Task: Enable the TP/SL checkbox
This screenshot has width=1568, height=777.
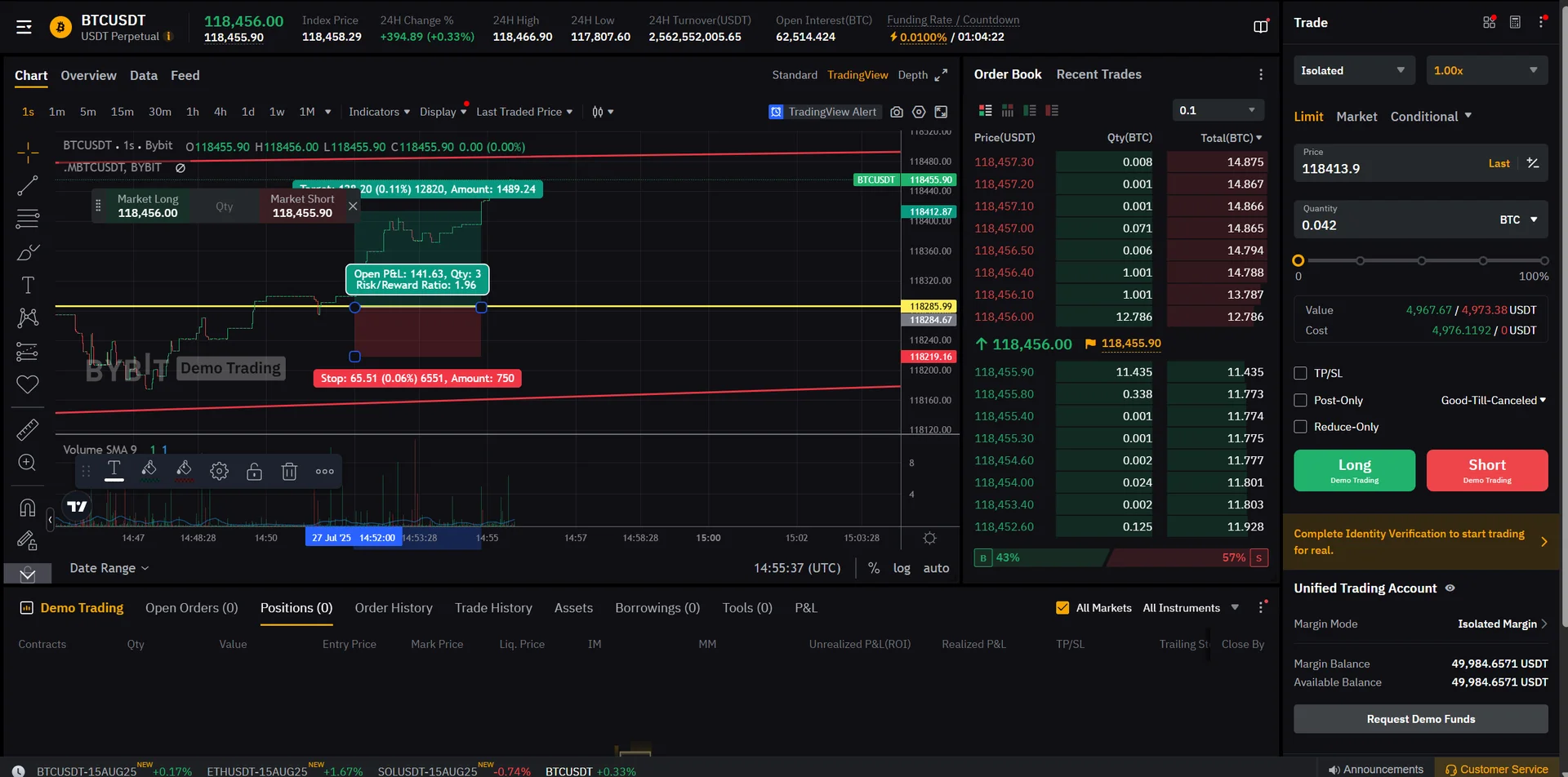Action: point(1300,373)
